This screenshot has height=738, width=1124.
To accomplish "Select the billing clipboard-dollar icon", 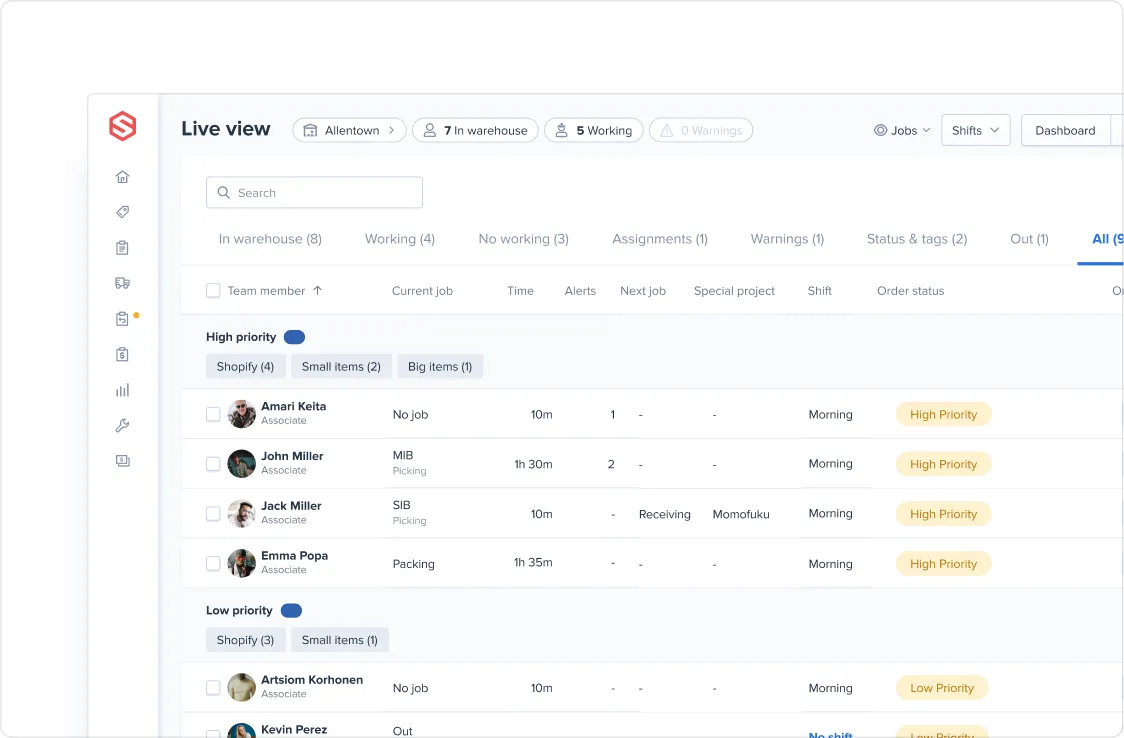I will coord(122,354).
